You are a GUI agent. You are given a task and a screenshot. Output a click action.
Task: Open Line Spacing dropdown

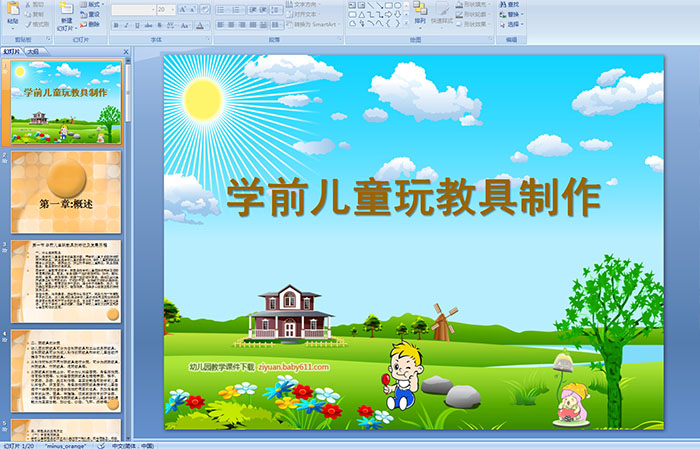[x=276, y=10]
